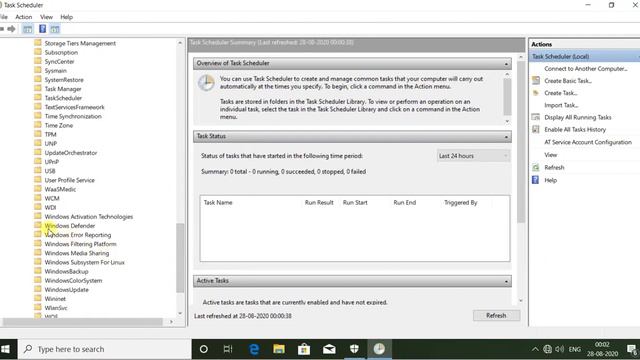Click the Type here to search box
The image size is (640, 360).
coord(105,349)
